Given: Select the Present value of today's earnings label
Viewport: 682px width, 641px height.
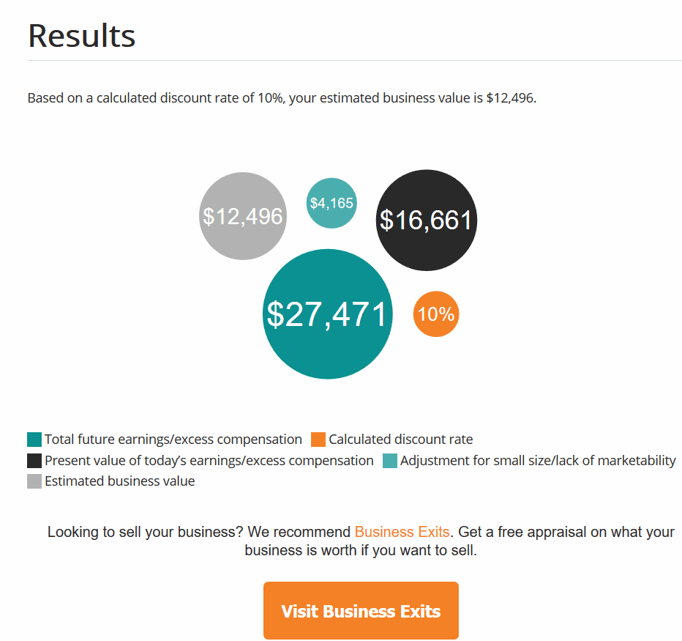Looking at the screenshot, I should point(209,460).
